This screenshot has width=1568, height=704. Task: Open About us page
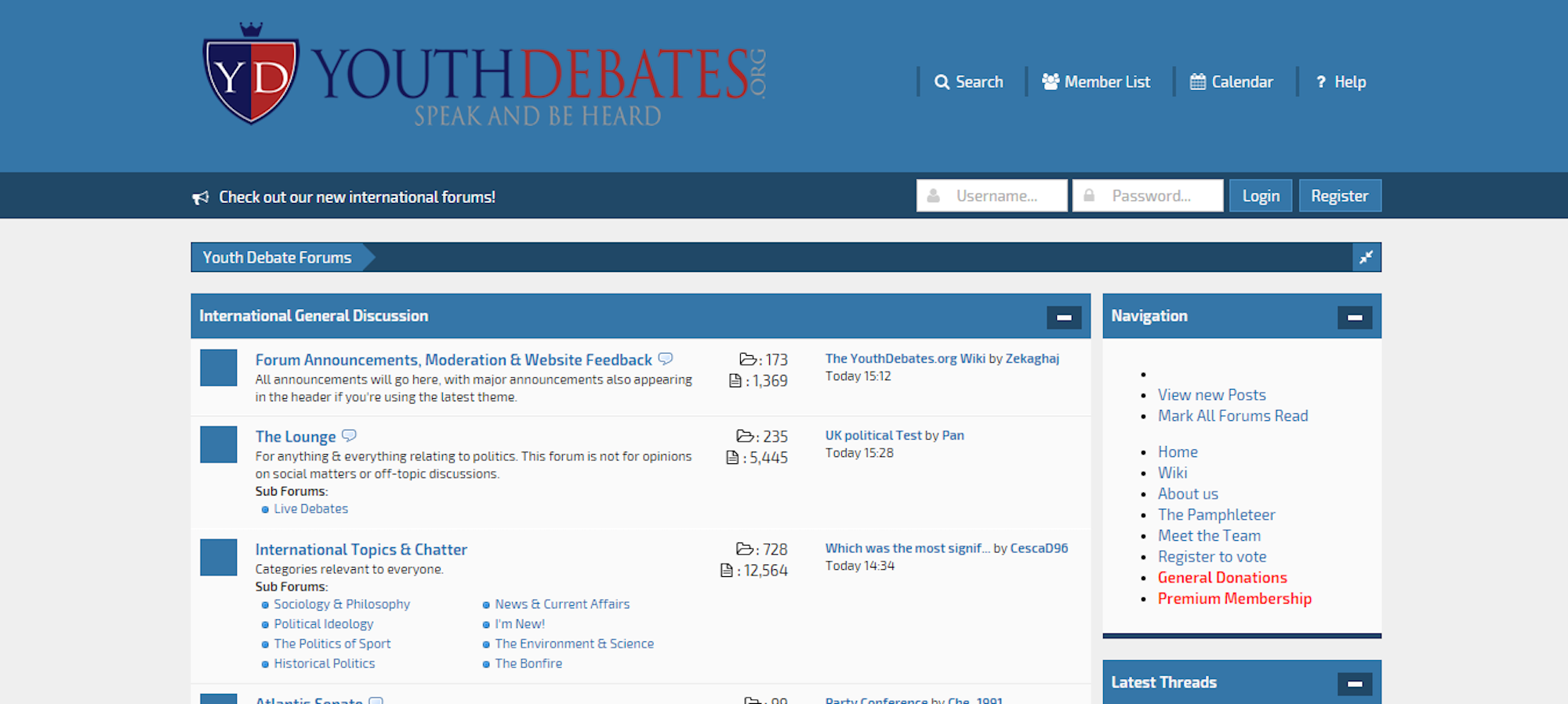(1188, 494)
